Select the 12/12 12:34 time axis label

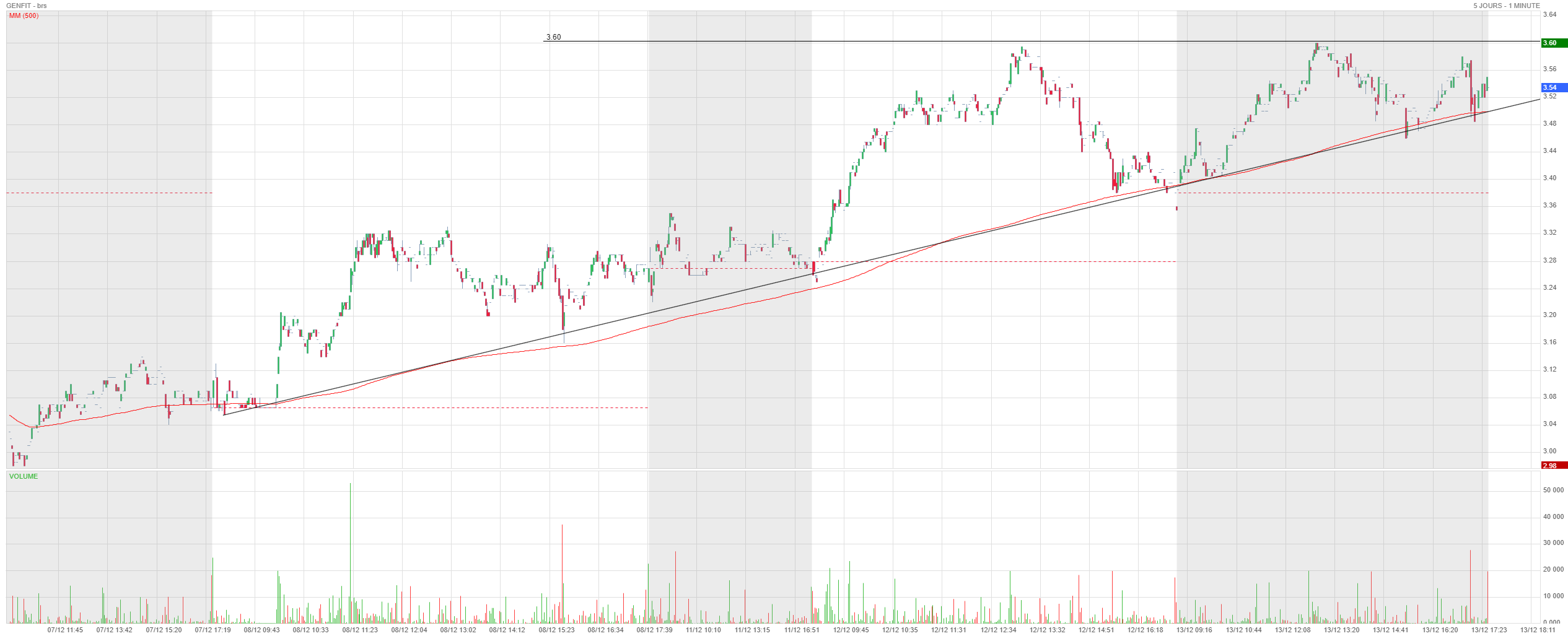click(998, 630)
